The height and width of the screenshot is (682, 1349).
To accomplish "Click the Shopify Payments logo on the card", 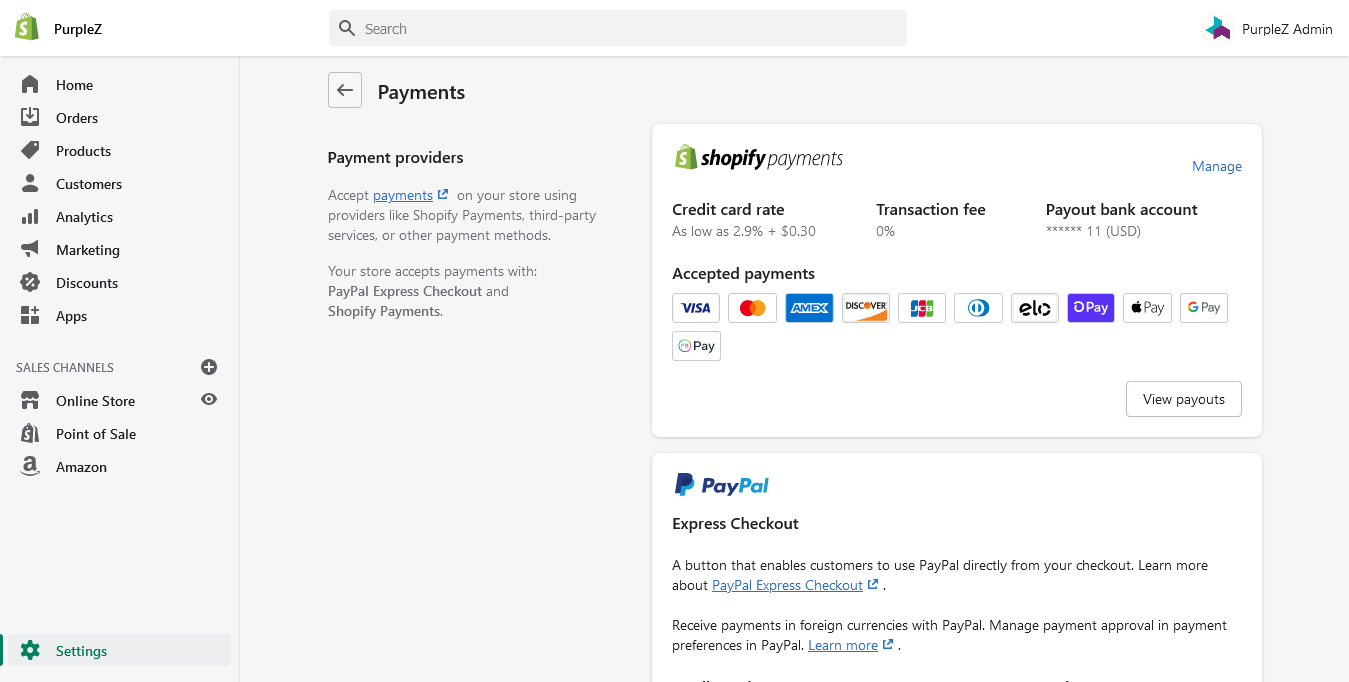I will pyautogui.click(x=758, y=156).
